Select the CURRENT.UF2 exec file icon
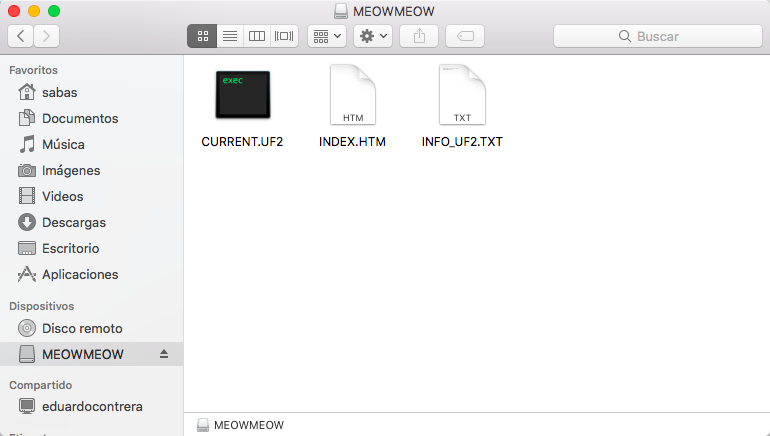 coord(243,94)
